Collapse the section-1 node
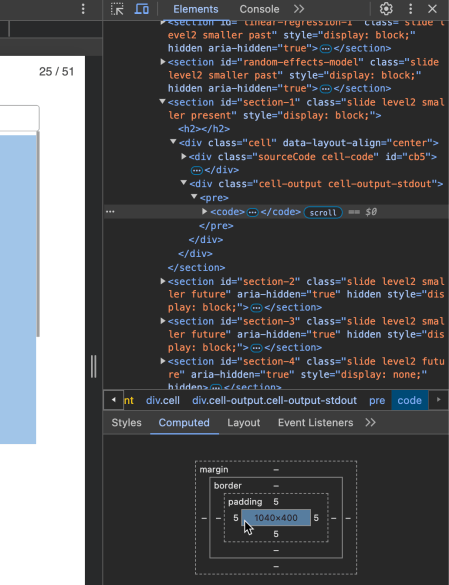 pyautogui.click(x=162, y=101)
